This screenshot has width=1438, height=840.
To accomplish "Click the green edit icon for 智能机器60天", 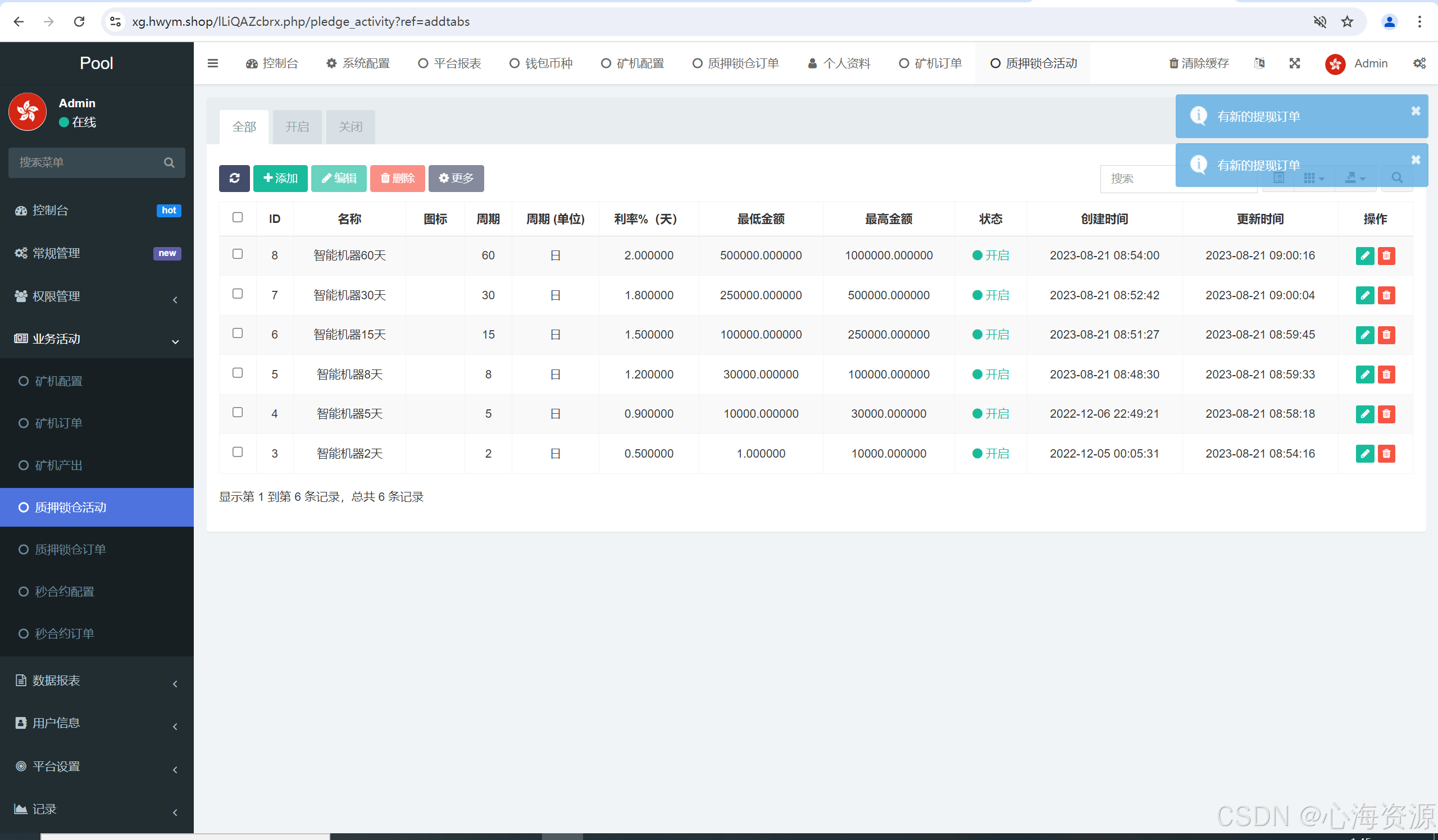I will 1364,255.
